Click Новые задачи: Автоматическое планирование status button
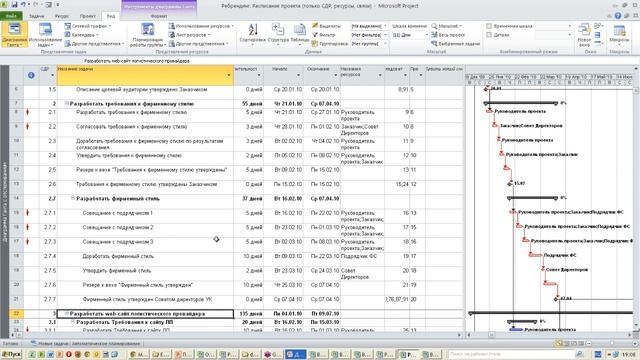This screenshot has width=640, height=360. click(x=86, y=344)
